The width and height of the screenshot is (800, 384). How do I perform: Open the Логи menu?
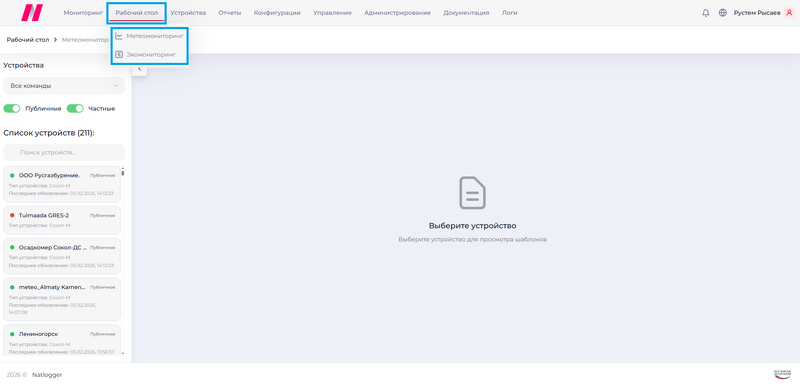pos(509,13)
